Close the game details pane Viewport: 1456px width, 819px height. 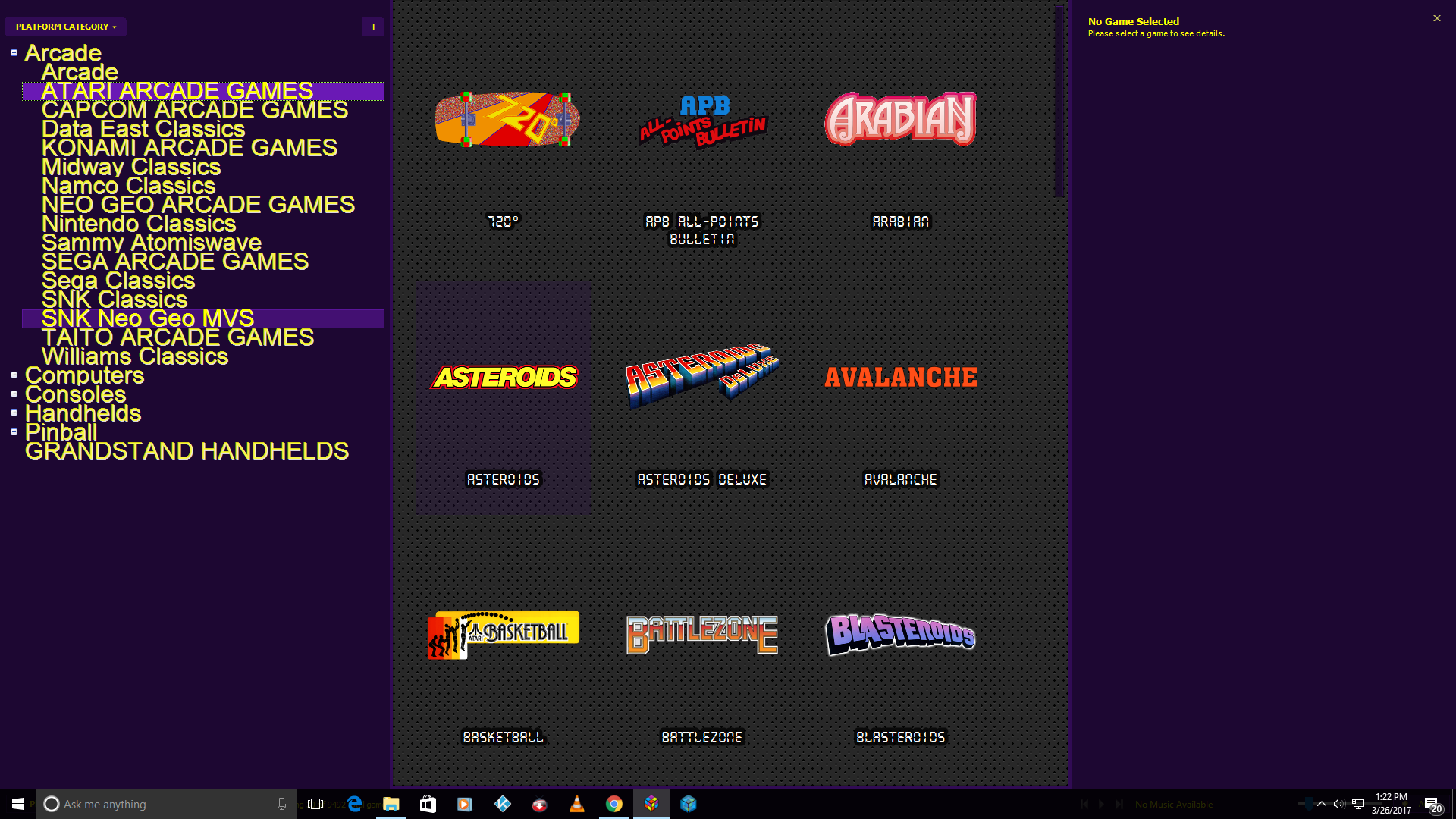pos(1436,18)
